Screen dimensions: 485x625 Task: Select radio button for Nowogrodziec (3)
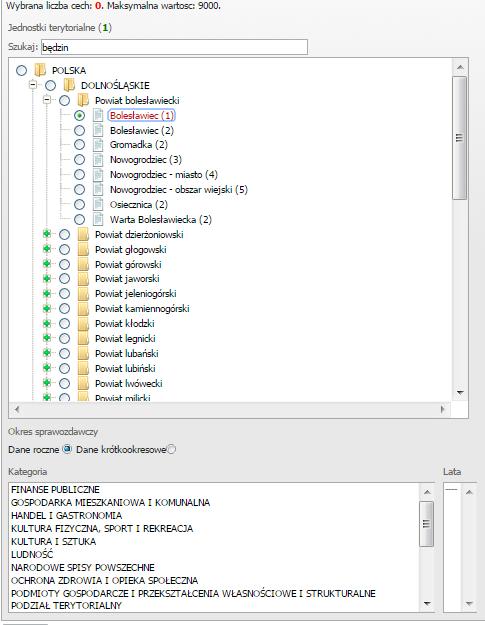[x=79, y=160]
